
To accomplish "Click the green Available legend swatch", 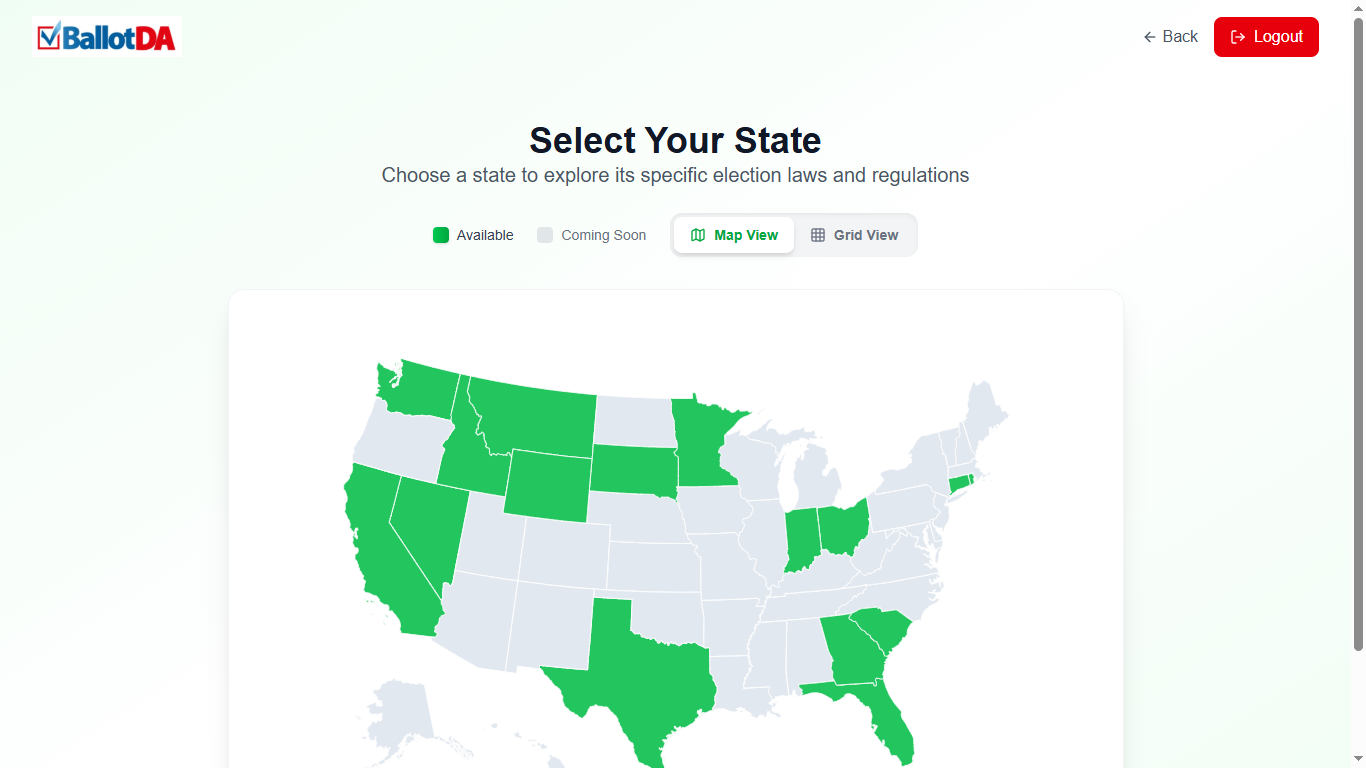I will pyautogui.click(x=441, y=235).
